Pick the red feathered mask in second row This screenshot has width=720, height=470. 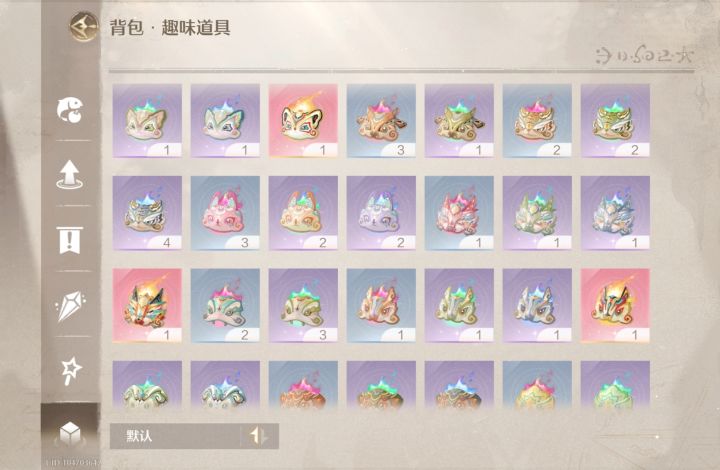tap(459, 213)
